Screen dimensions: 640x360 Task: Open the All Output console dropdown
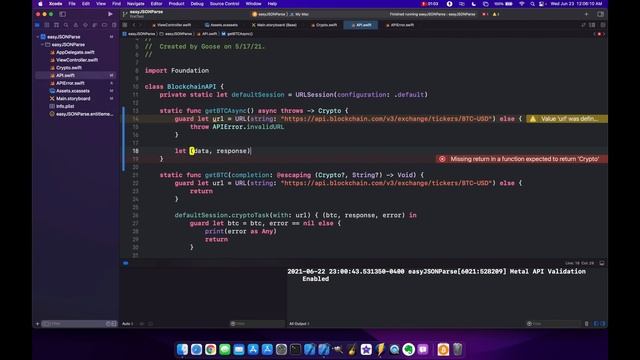pos(299,324)
